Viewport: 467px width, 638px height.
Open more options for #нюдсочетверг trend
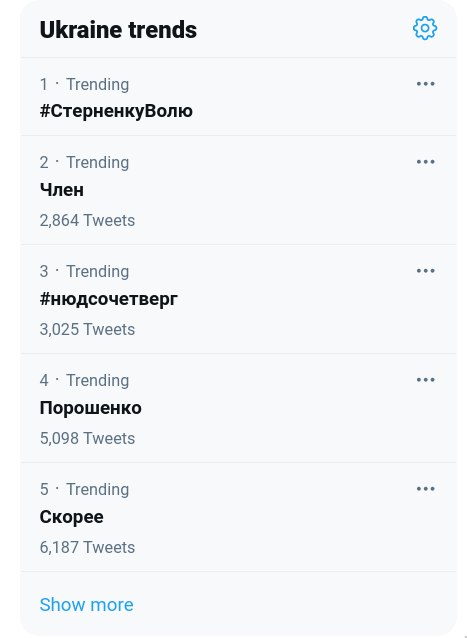[x=426, y=271]
